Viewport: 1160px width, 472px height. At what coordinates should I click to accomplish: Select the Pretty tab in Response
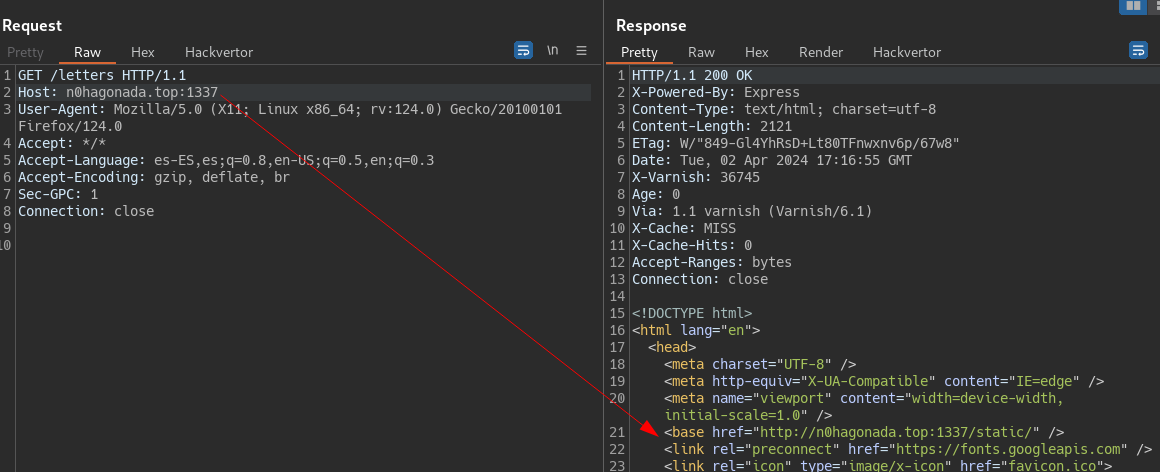tap(639, 52)
